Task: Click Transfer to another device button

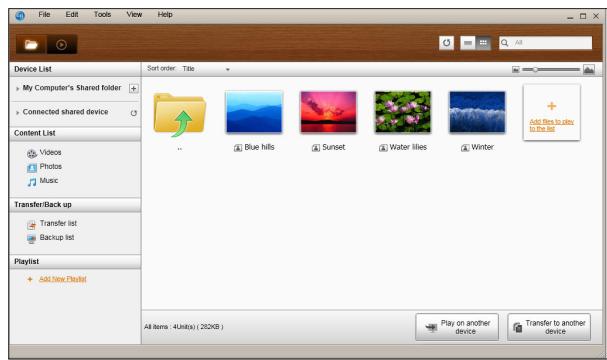Action: point(549,327)
